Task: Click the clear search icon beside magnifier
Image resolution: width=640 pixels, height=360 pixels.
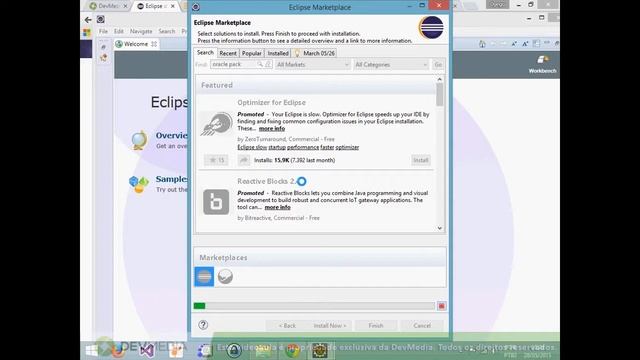Action: (268, 64)
